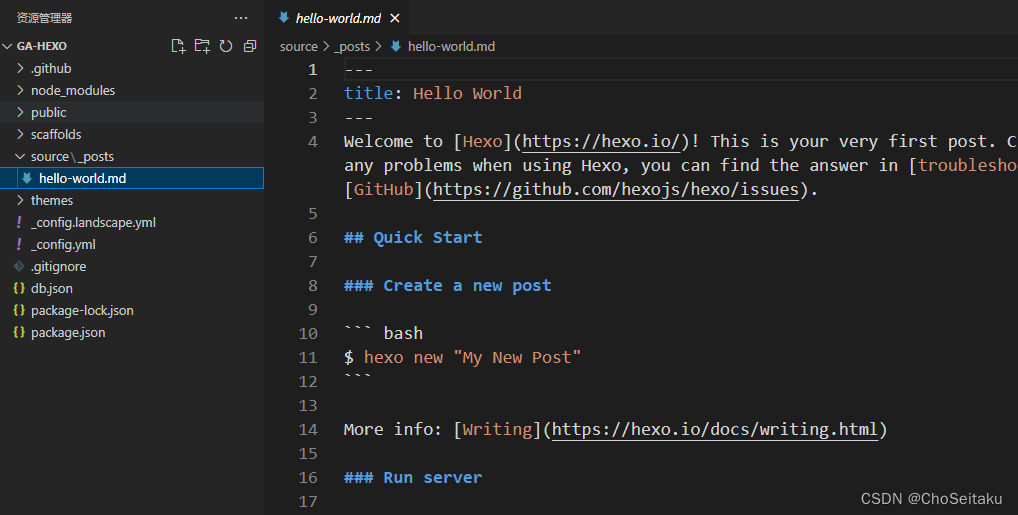Click the New File icon in explorer header

coord(178,46)
